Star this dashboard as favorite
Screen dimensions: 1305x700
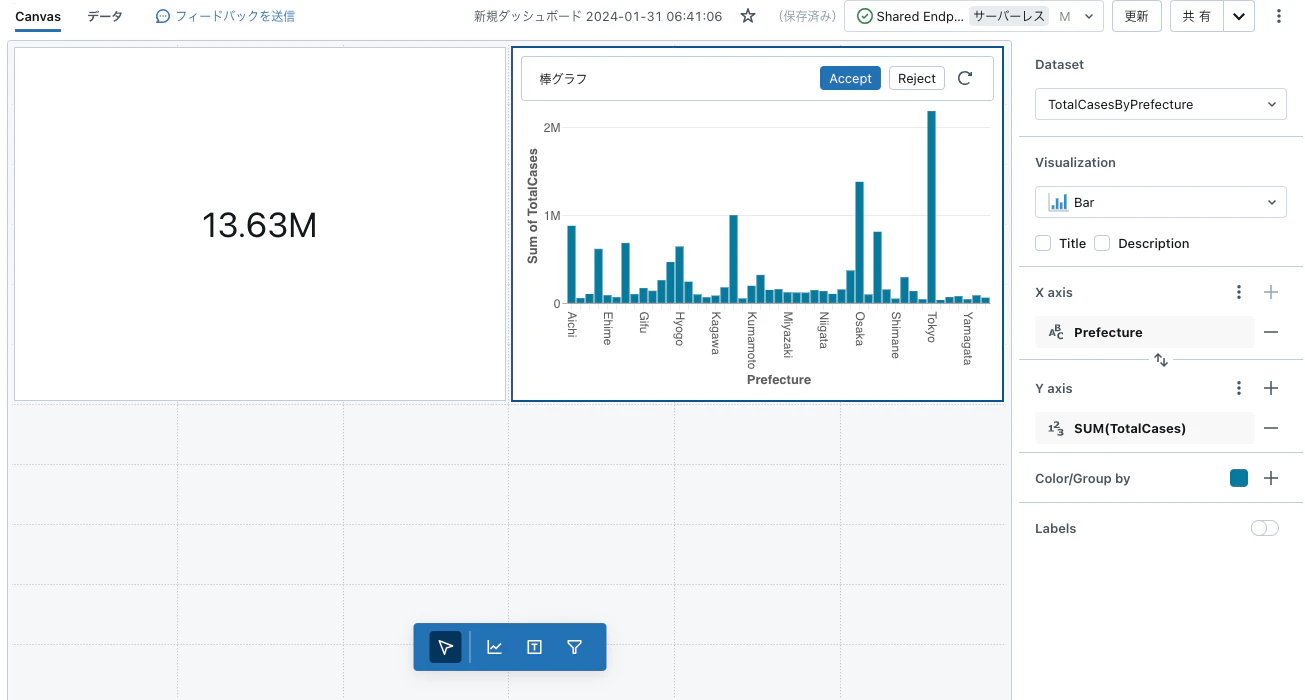[x=747, y=16]
